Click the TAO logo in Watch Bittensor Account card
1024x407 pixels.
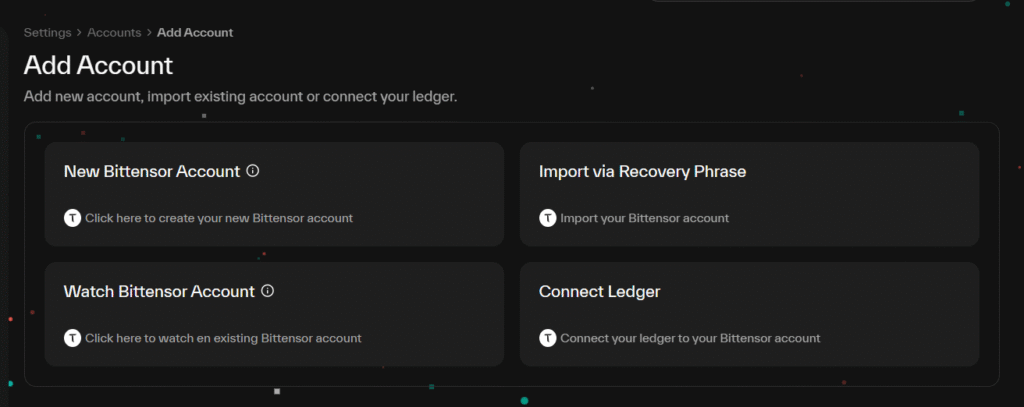(72, 338)
